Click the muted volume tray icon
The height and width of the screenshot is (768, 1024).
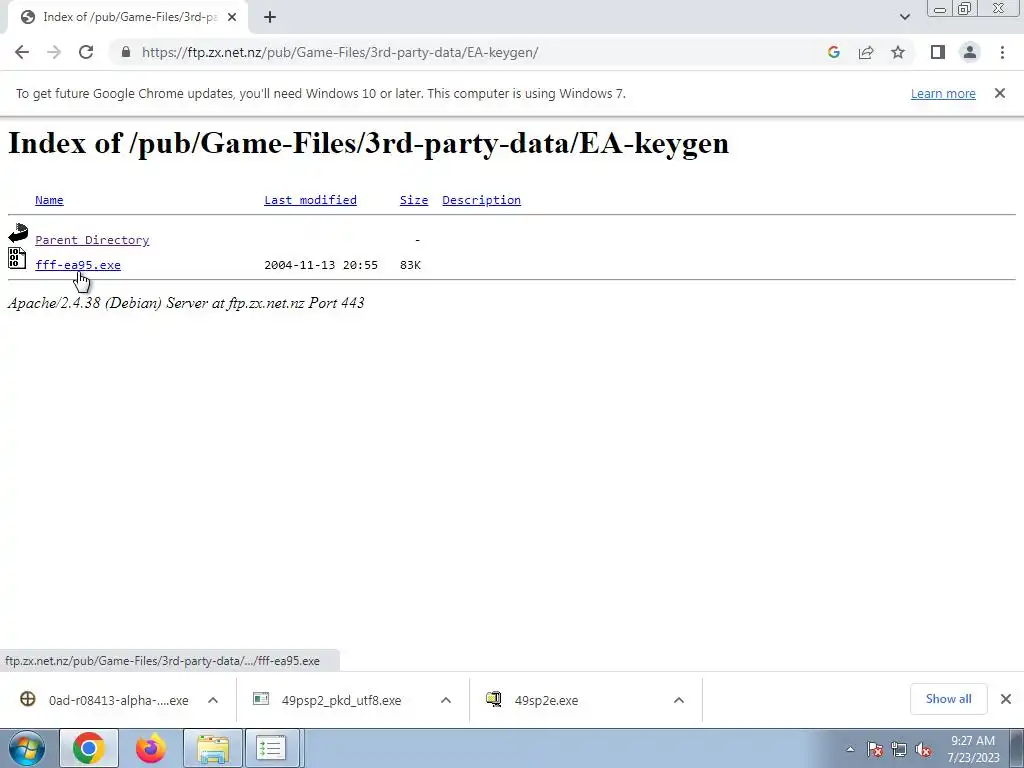pyautogui.click(x=923, y=749)
